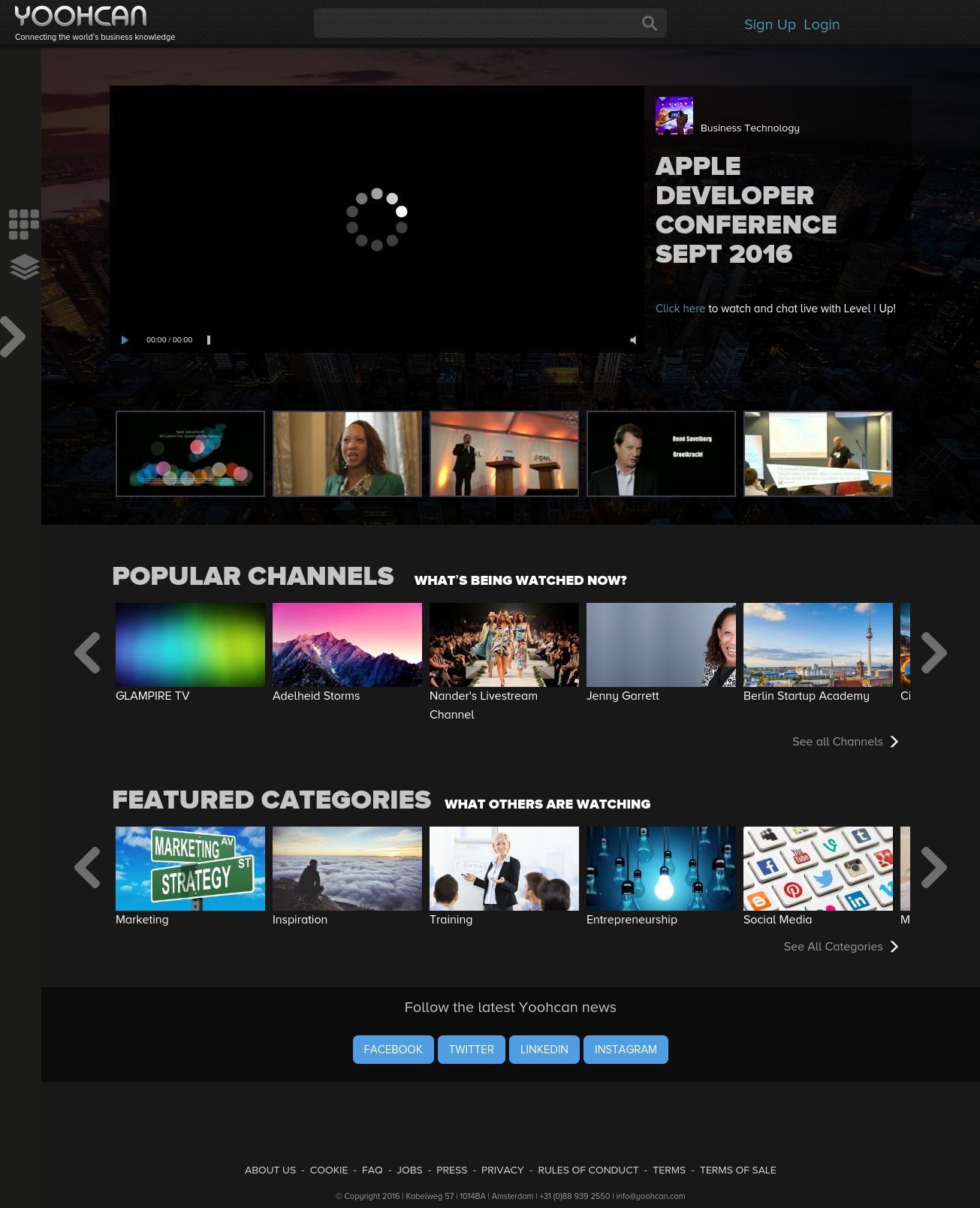Screen dimensions: 980x1208
Task: Click the INSTAGRAM button
Action: pos(626,1050)
